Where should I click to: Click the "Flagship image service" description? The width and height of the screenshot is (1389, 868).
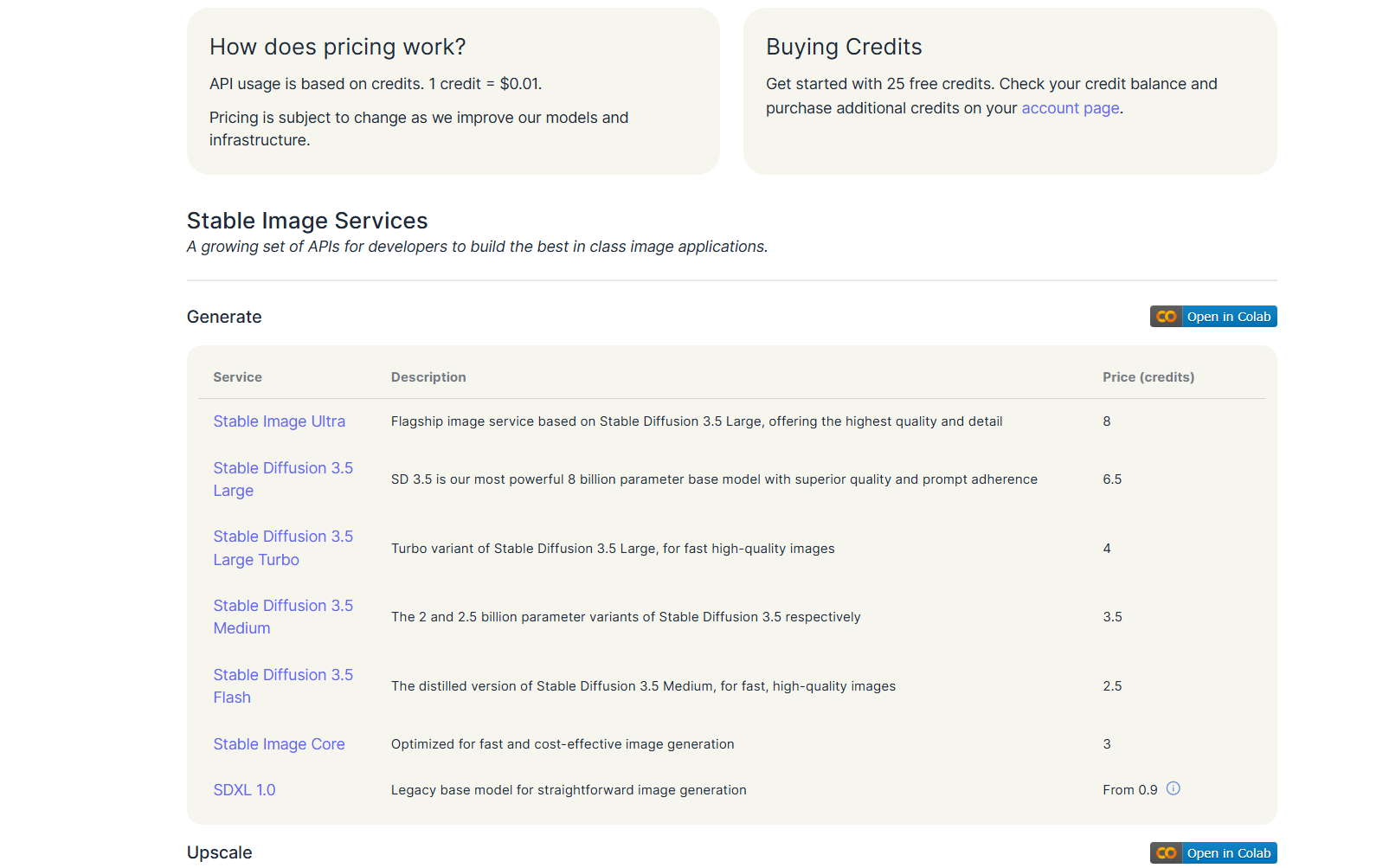(697, 421)
